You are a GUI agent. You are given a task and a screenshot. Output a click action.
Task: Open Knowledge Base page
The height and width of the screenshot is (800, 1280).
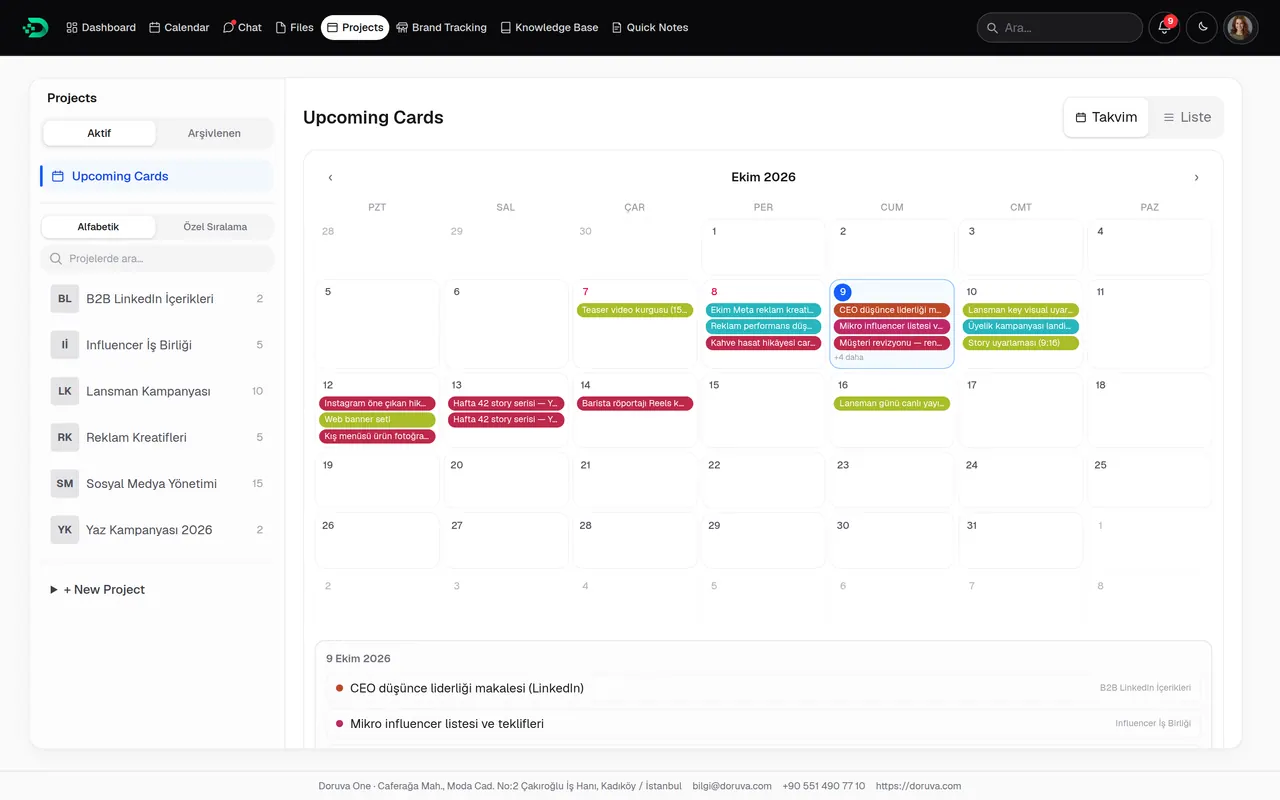point(549,27)
